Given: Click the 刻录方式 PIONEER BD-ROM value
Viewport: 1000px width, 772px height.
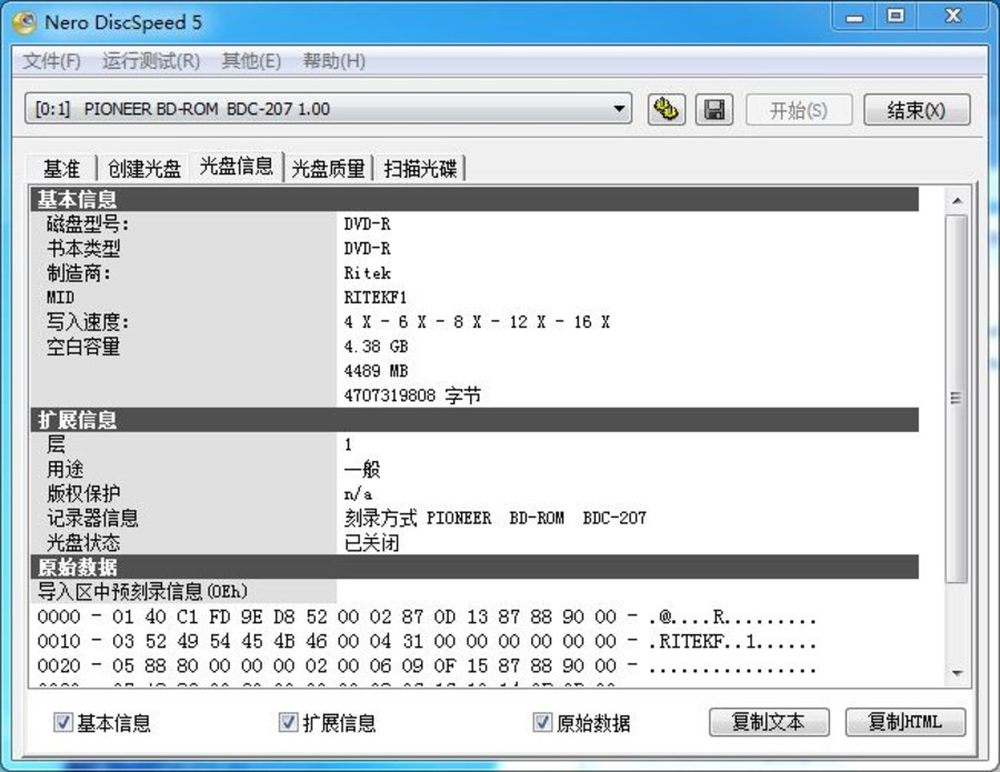Looking at the screenshot, I should tap(495, 518).
